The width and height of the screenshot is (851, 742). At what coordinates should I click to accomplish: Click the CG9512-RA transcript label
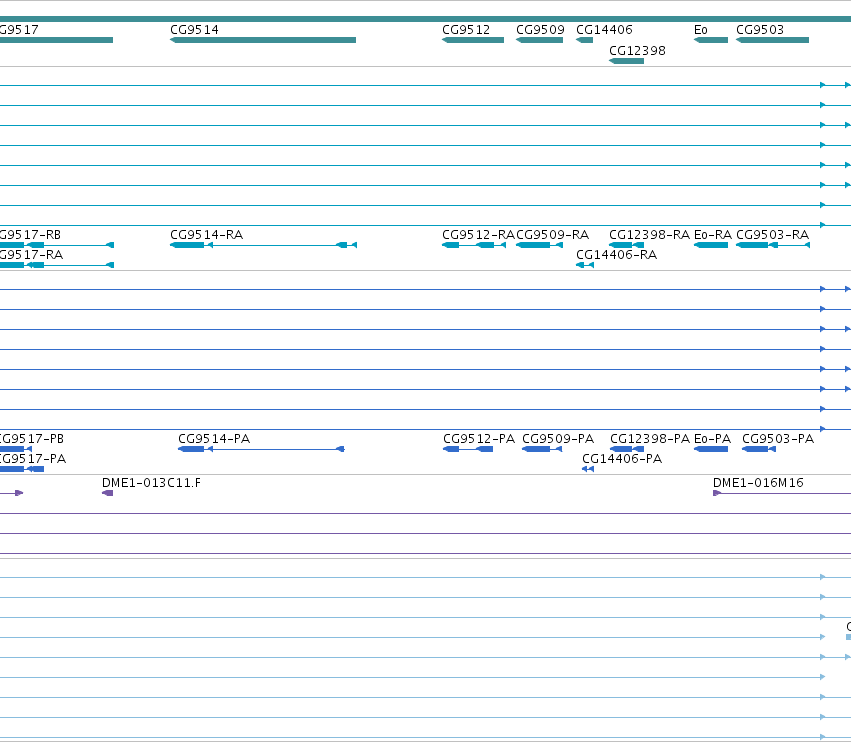(478, 234)
